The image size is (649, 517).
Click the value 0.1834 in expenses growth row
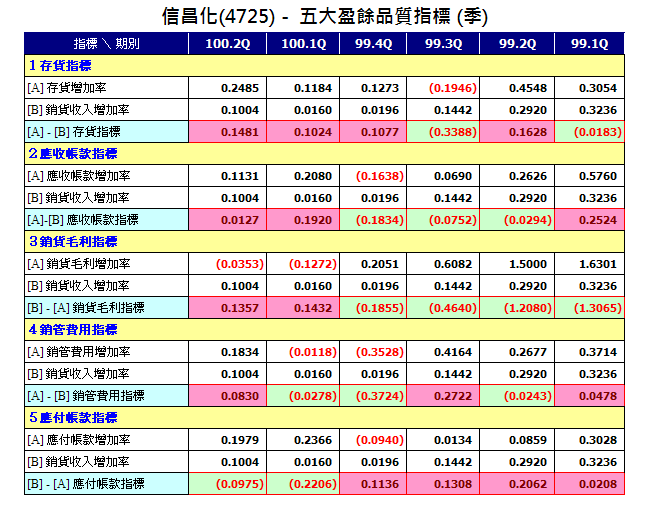click(240, 352)
